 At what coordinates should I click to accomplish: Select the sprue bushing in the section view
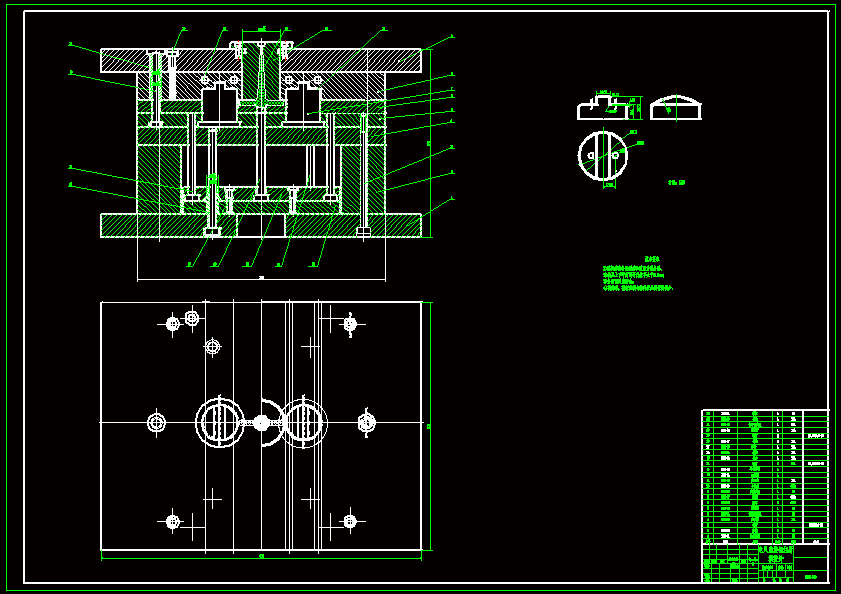[x=261, y=70]
